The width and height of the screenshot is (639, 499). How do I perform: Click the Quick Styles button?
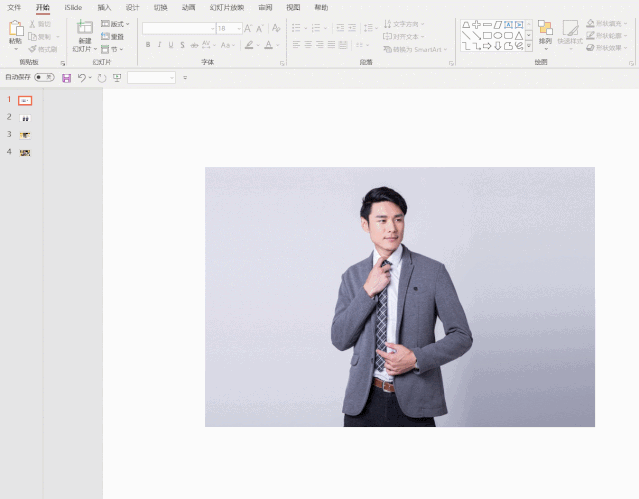pyautogui.click(x=570, y=33)
